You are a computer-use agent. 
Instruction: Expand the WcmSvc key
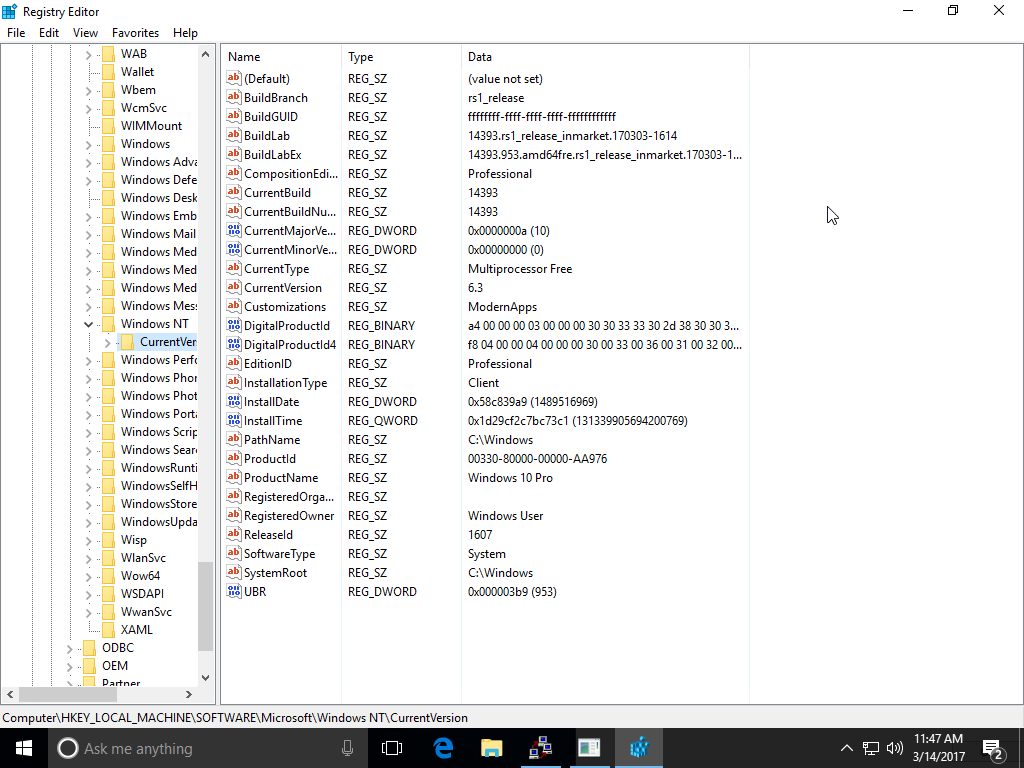89,108
